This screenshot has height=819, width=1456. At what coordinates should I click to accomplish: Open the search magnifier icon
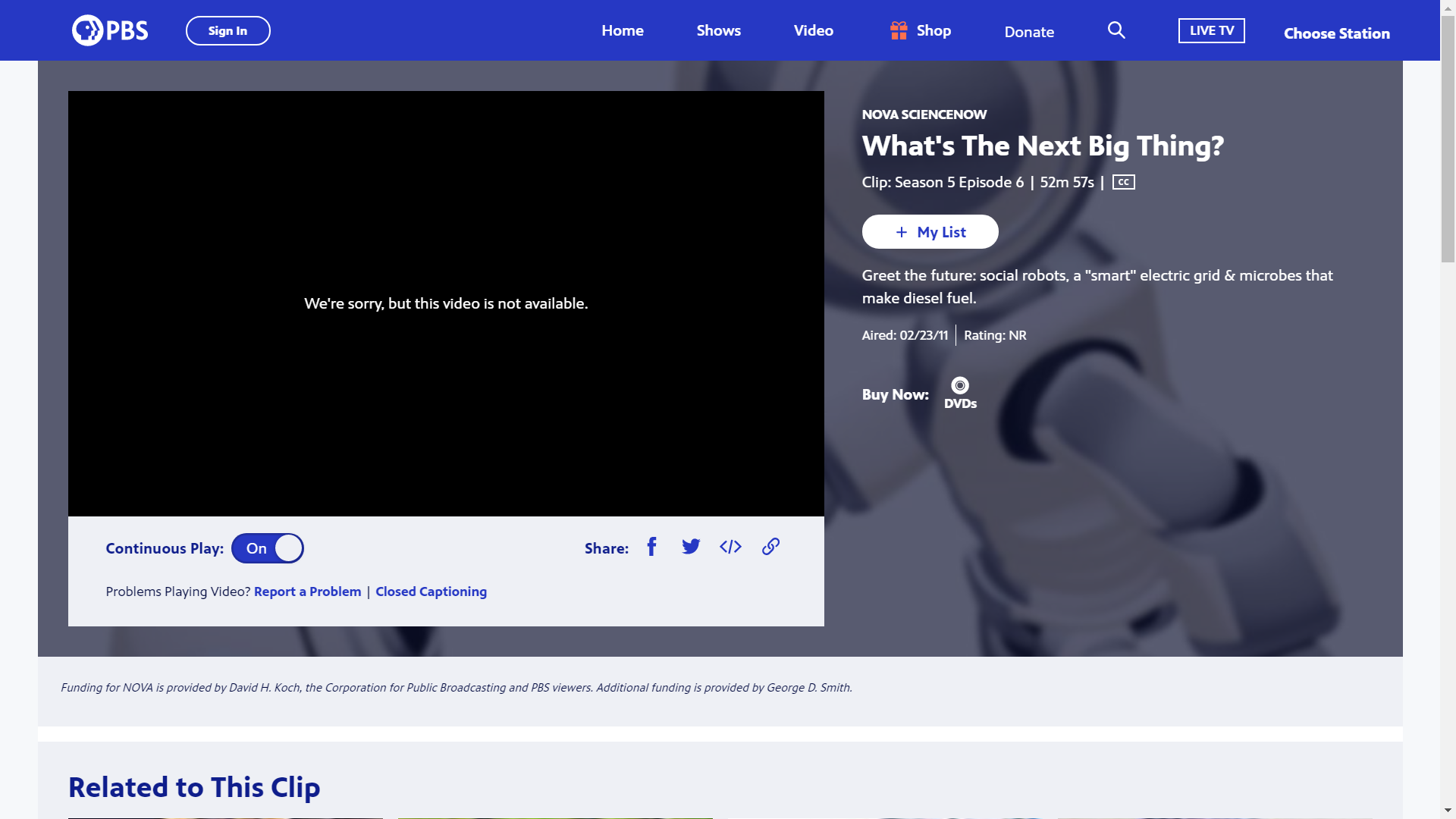tap(1116, 30)
